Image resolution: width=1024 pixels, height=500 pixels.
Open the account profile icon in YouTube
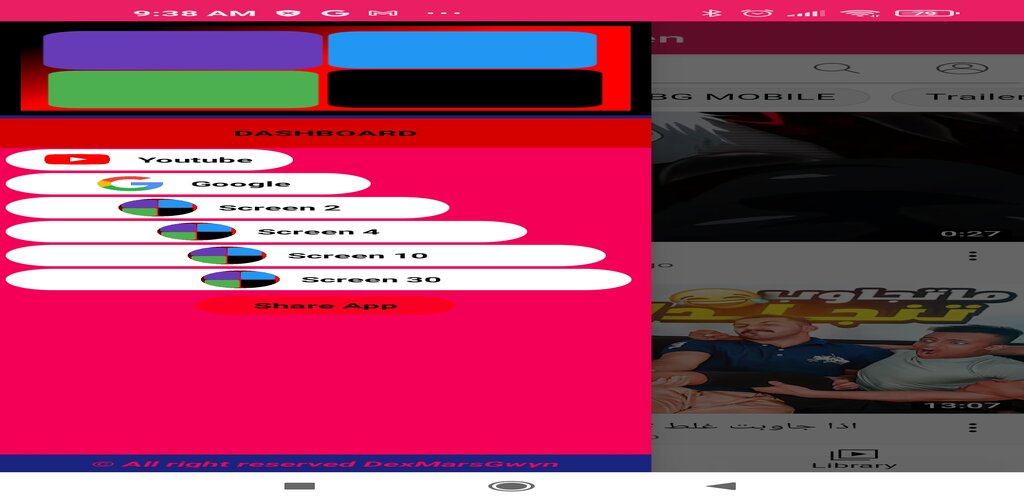[962, 68]
